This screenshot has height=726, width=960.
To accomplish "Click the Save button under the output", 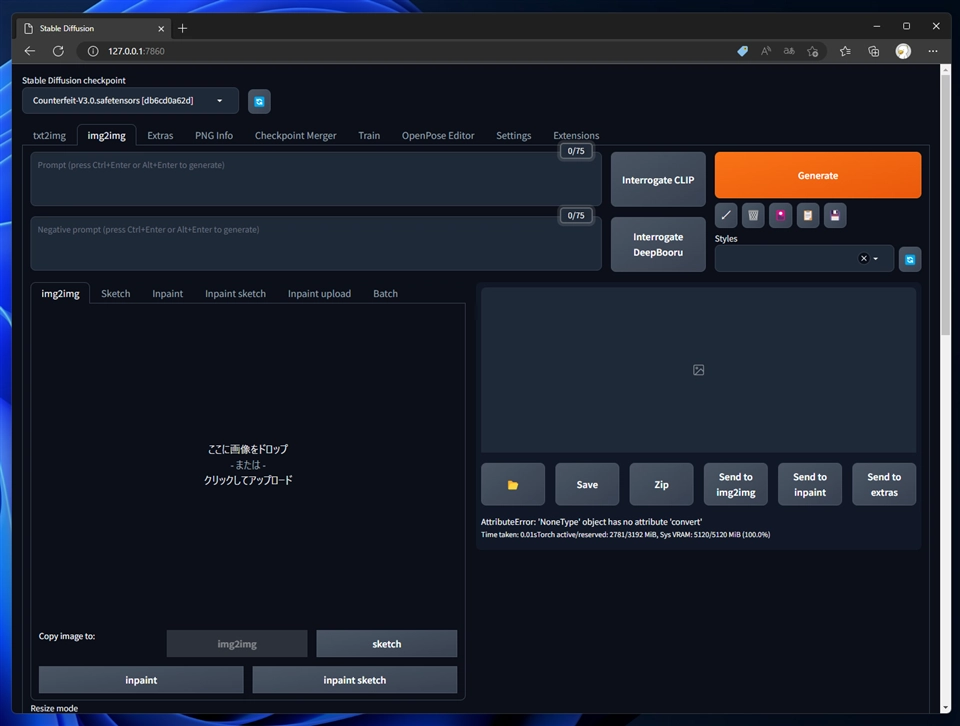I will click(x=587, y=485).
